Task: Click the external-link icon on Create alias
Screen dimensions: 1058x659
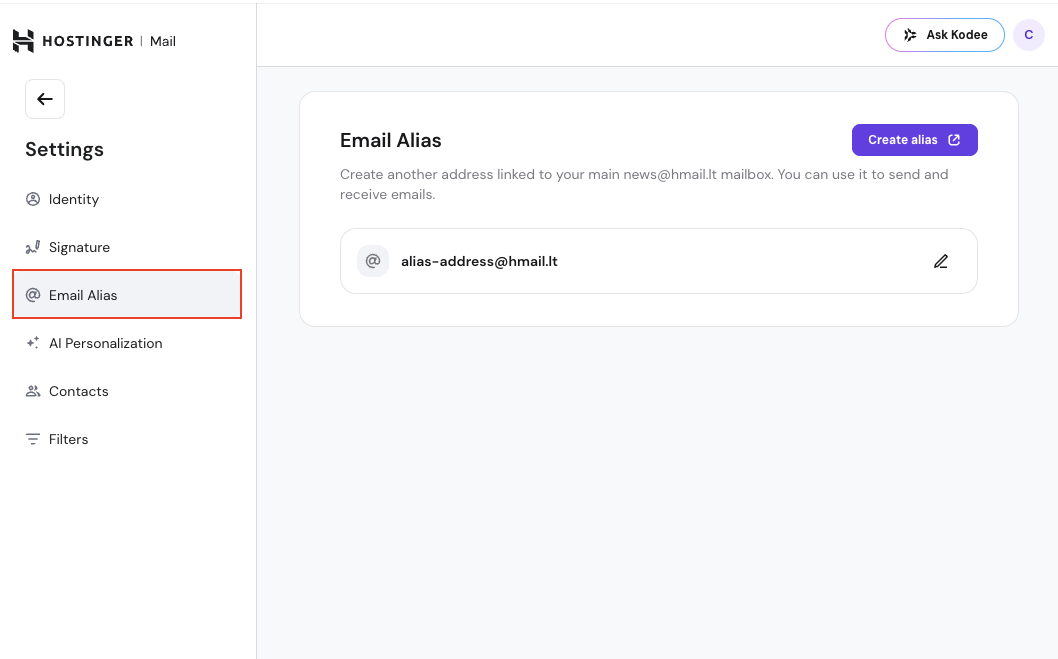Action: 954,140
